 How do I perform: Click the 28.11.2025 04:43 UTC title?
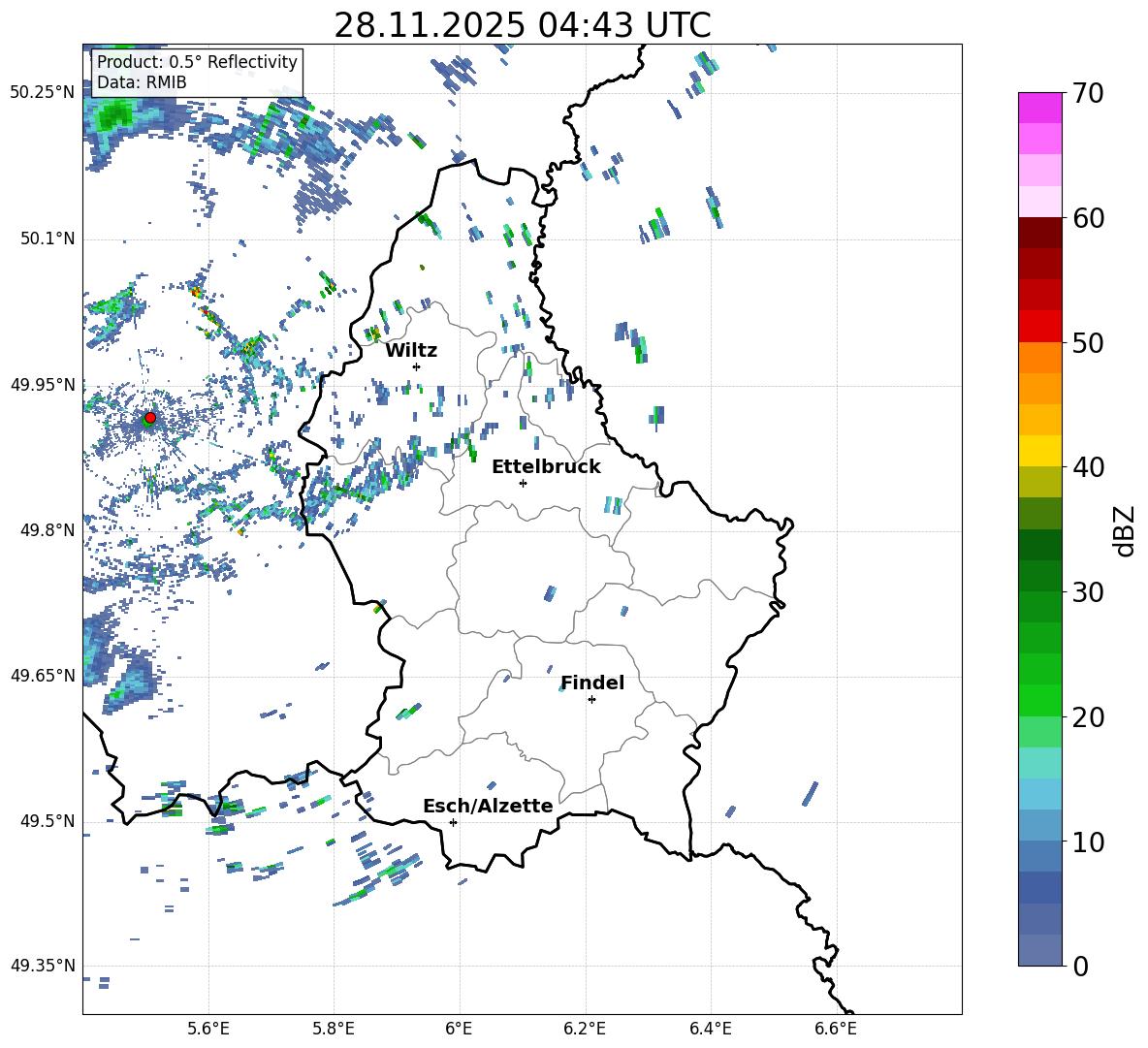[523, 25]
